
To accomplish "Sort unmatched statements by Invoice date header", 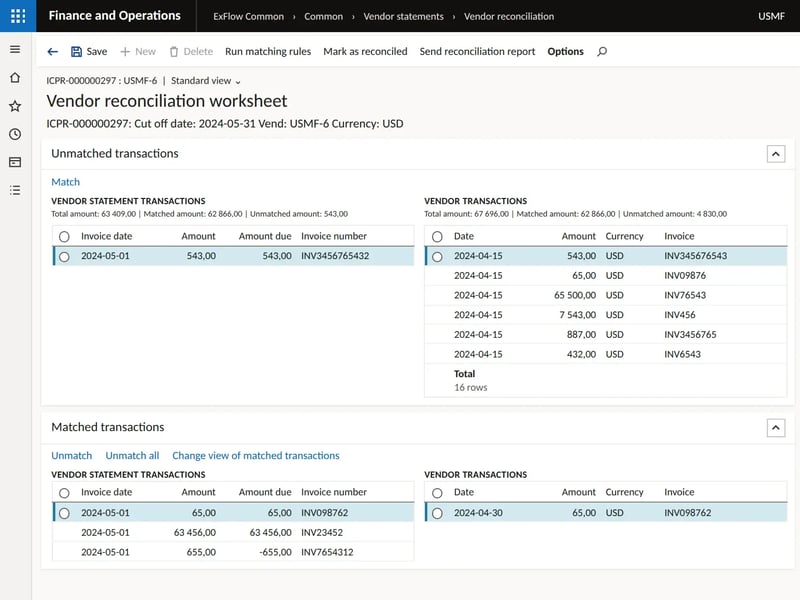I will [107, 236].
